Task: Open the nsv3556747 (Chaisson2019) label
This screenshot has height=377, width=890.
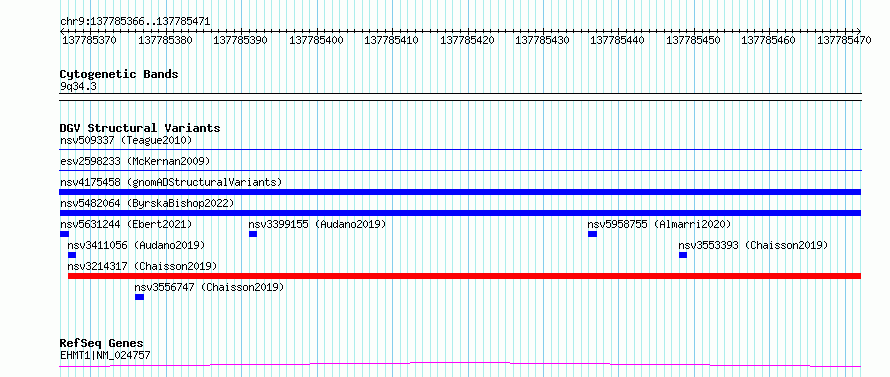Action: [x=209, y=287]
